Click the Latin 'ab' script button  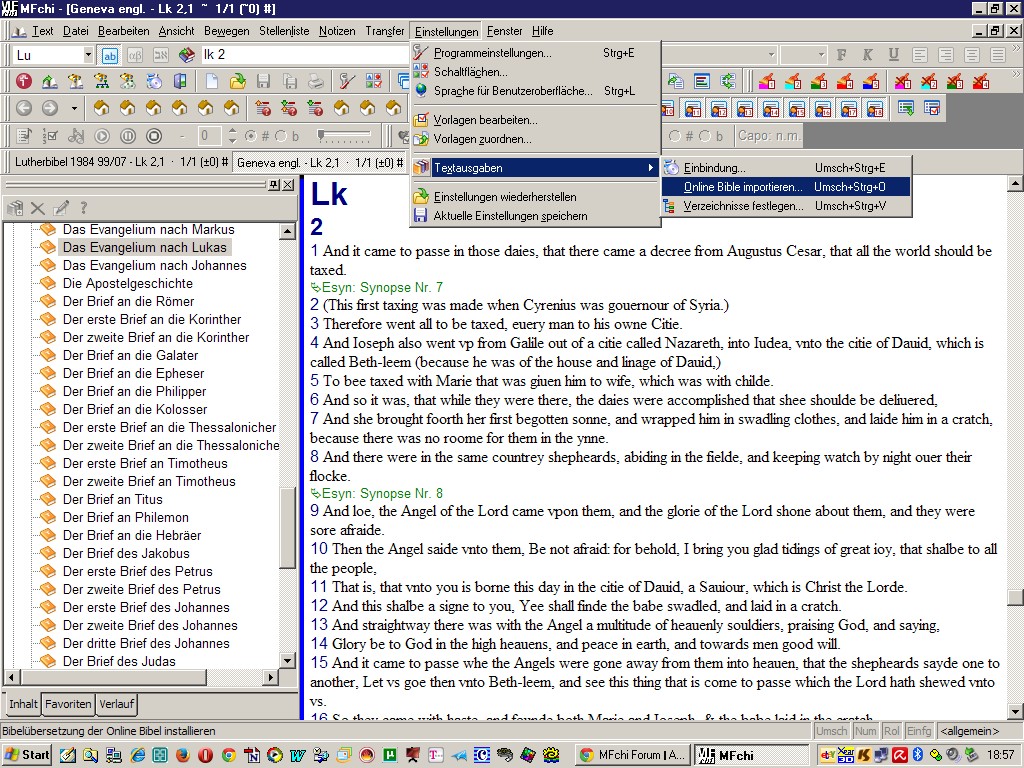(110, 55)
